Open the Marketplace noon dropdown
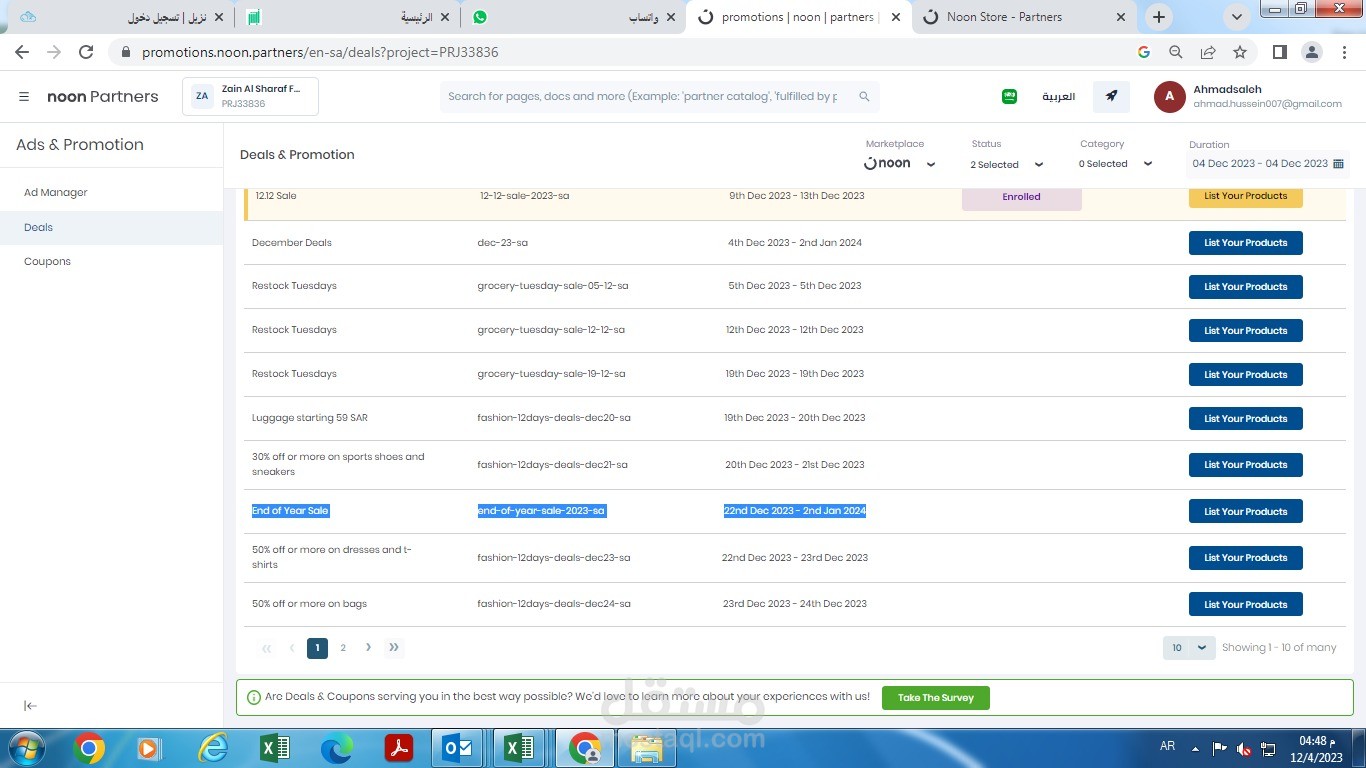 click(900, 164)
